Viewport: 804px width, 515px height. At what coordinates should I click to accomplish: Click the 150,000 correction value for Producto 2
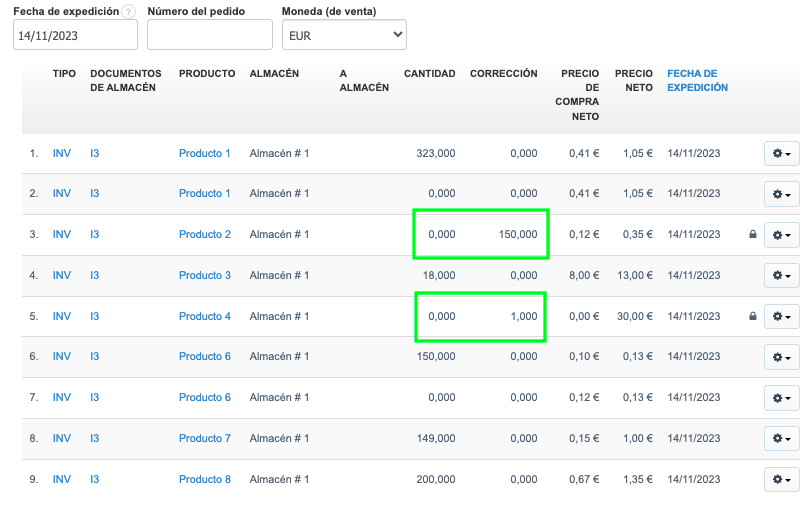pyautogui.click(x=517, y=235)
